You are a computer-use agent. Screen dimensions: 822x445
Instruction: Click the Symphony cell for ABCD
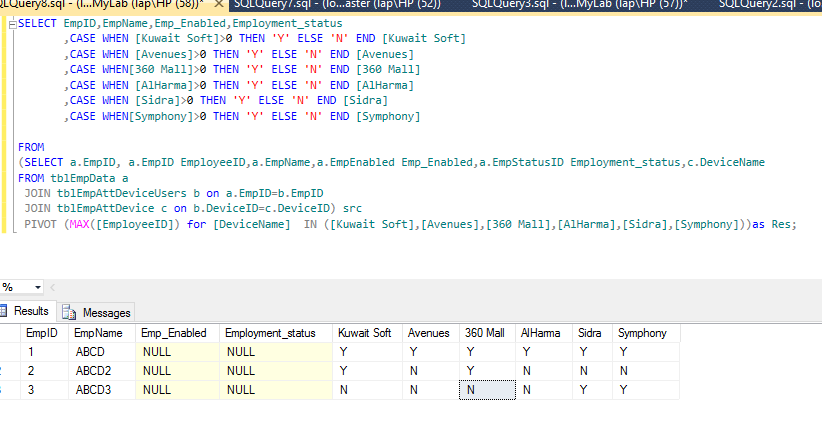click(x=646, y=352)
